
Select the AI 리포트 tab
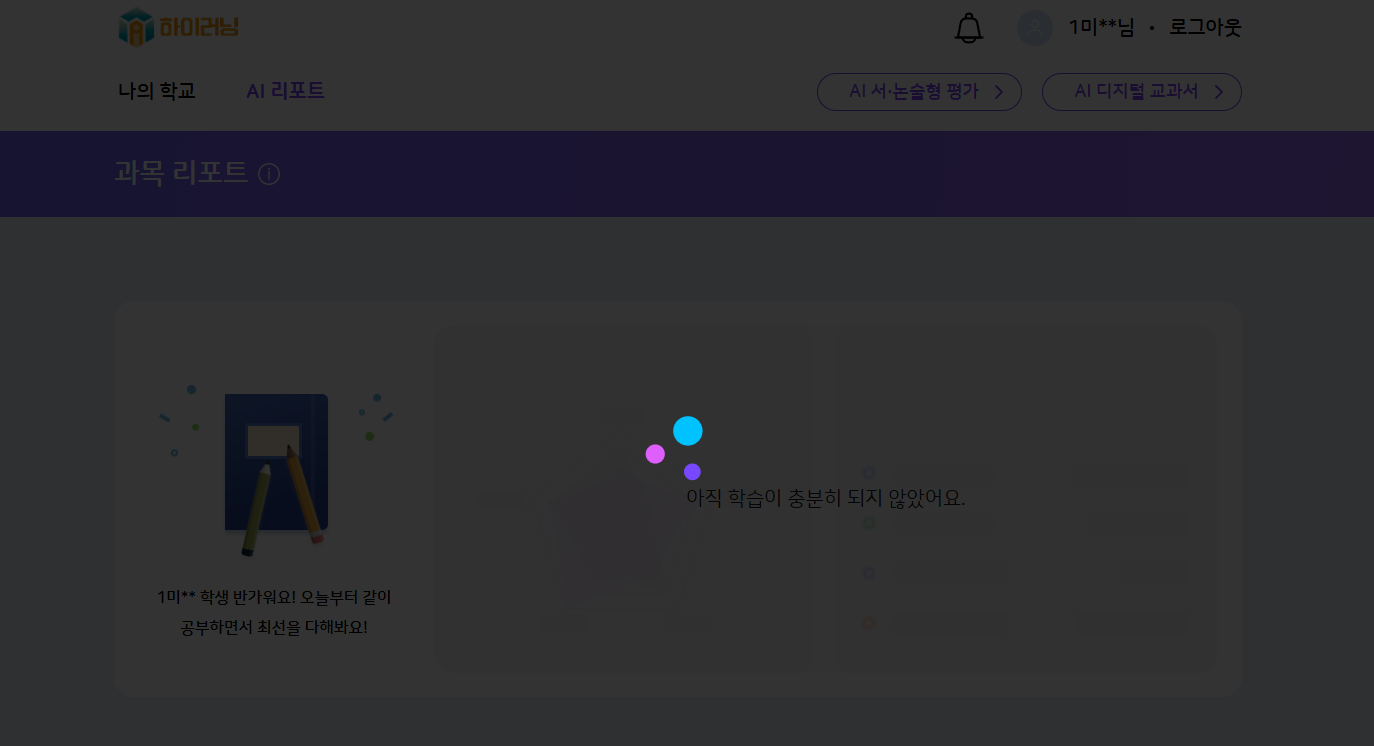285,91
